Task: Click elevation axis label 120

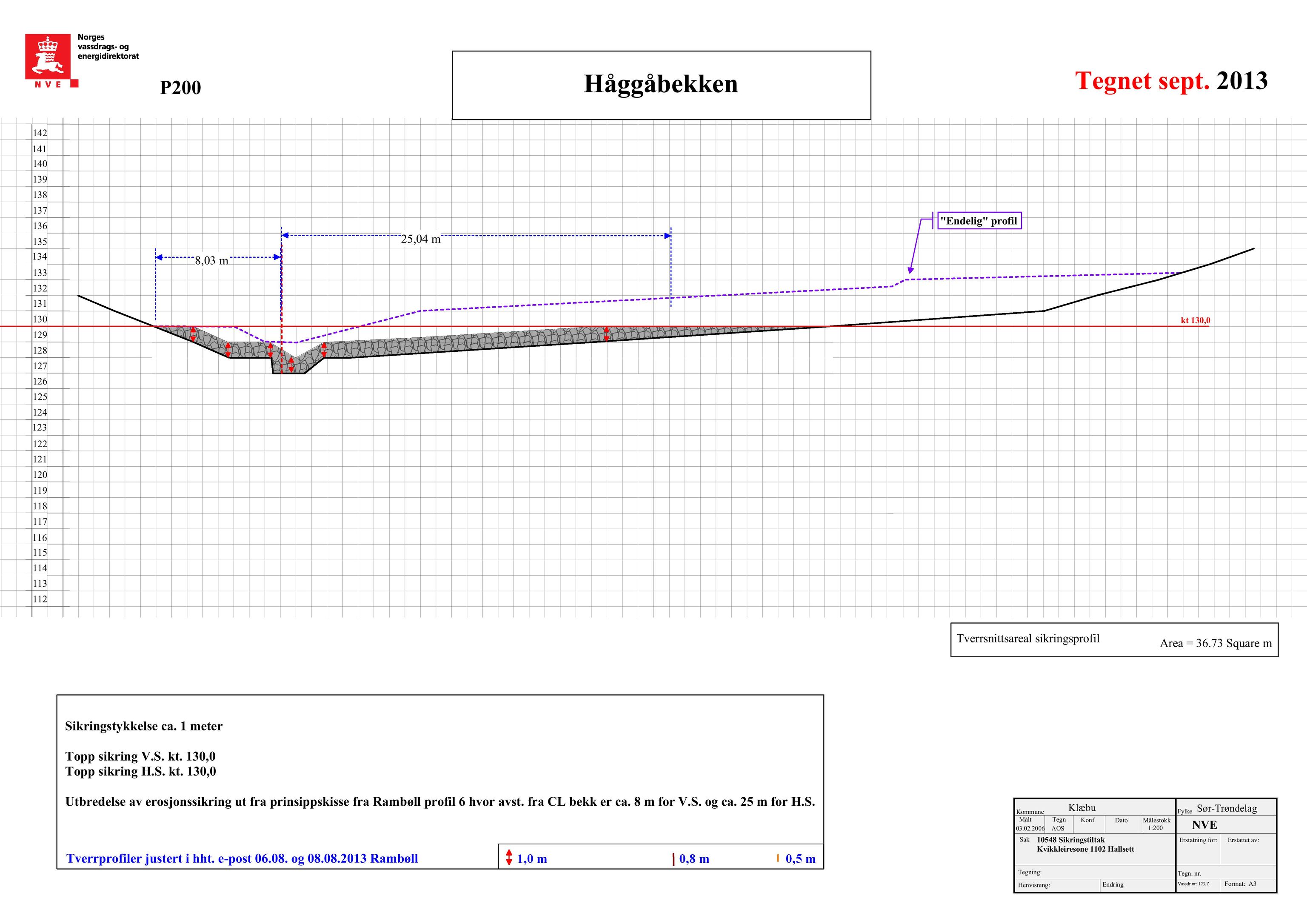Action: coord(40,475)
